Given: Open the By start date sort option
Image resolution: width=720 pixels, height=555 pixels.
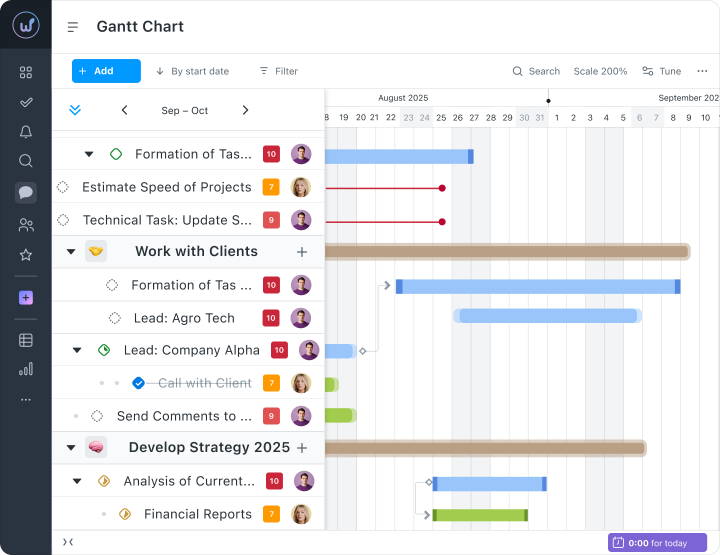Looking at the screenshot, I should (192, 71).
